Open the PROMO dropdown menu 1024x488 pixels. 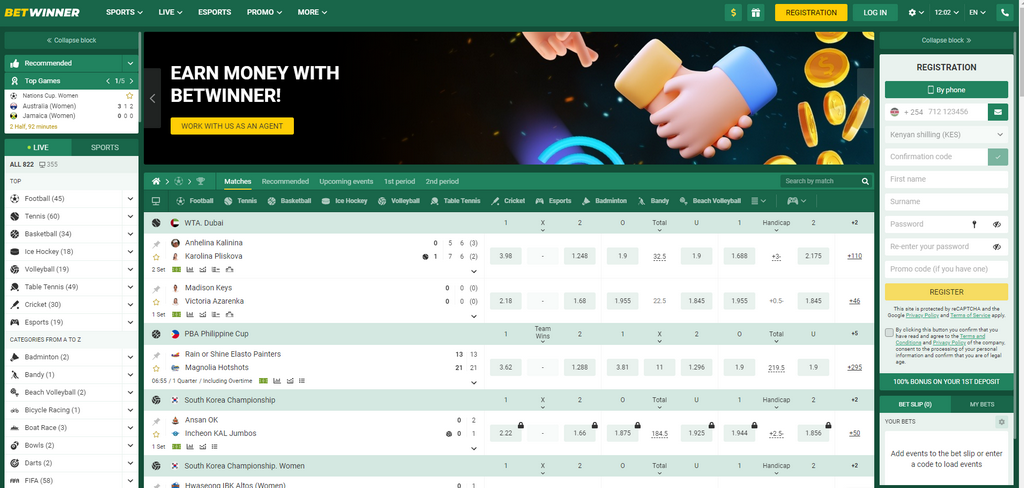click(264, 12)
